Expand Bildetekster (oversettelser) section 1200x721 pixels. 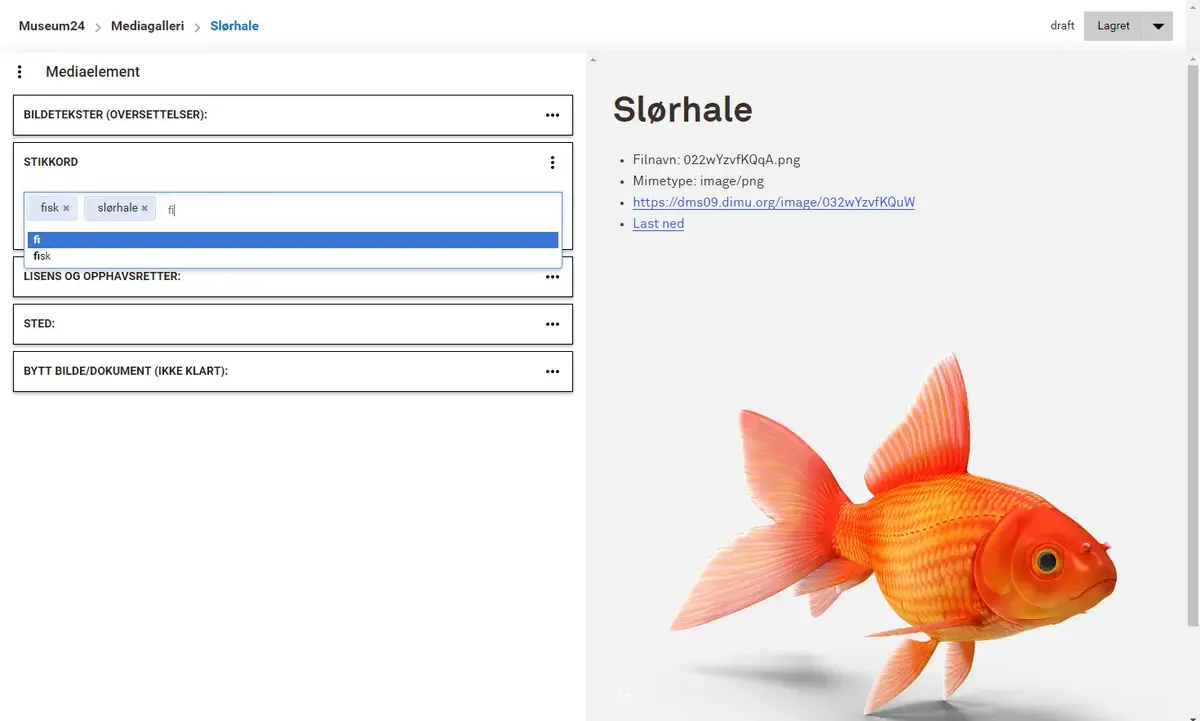(x=293, y=115)
